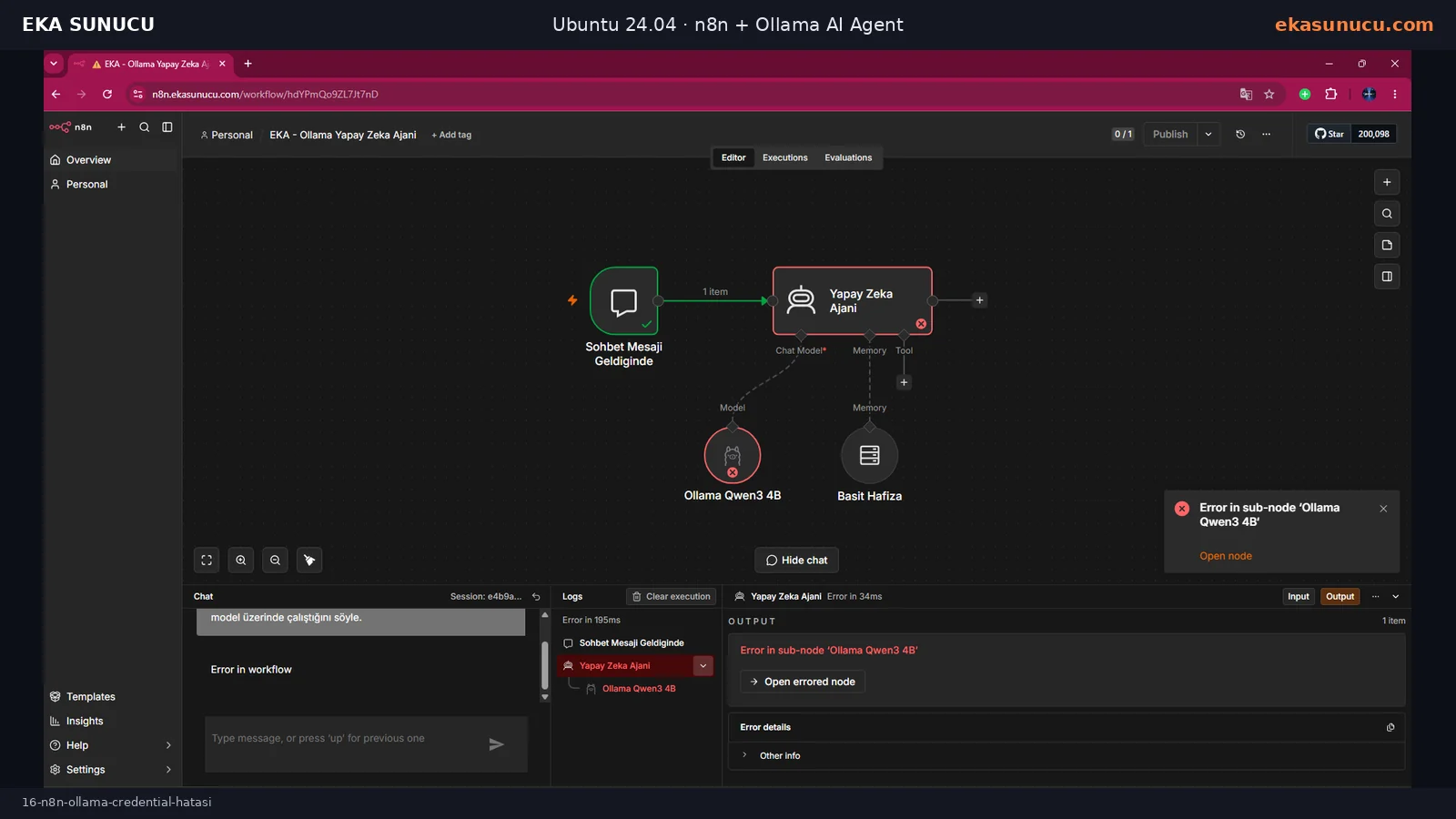1456x819 pixels.
Task: Expand Other info error section
Action: coord(744,755)
